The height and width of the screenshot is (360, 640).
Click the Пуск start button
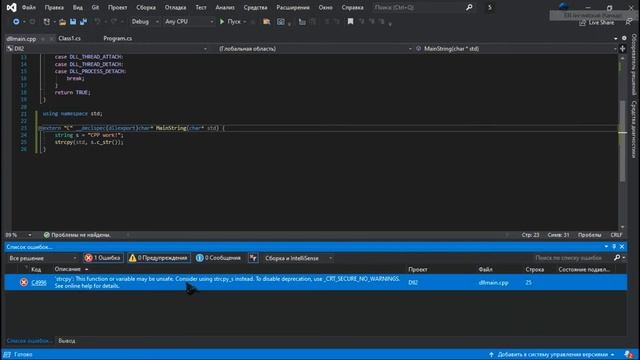(230, 22)
